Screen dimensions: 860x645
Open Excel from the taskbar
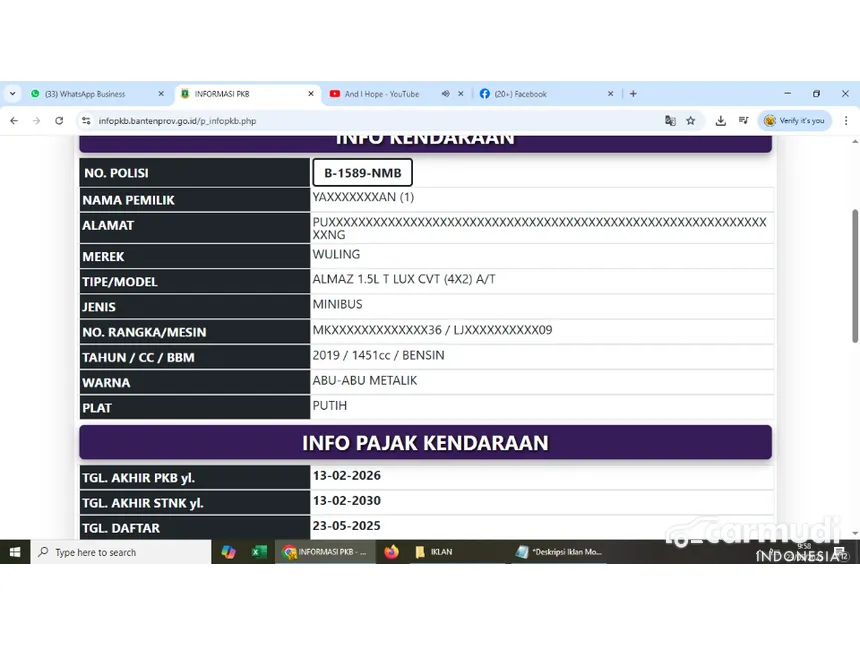[x=259, y=552]
